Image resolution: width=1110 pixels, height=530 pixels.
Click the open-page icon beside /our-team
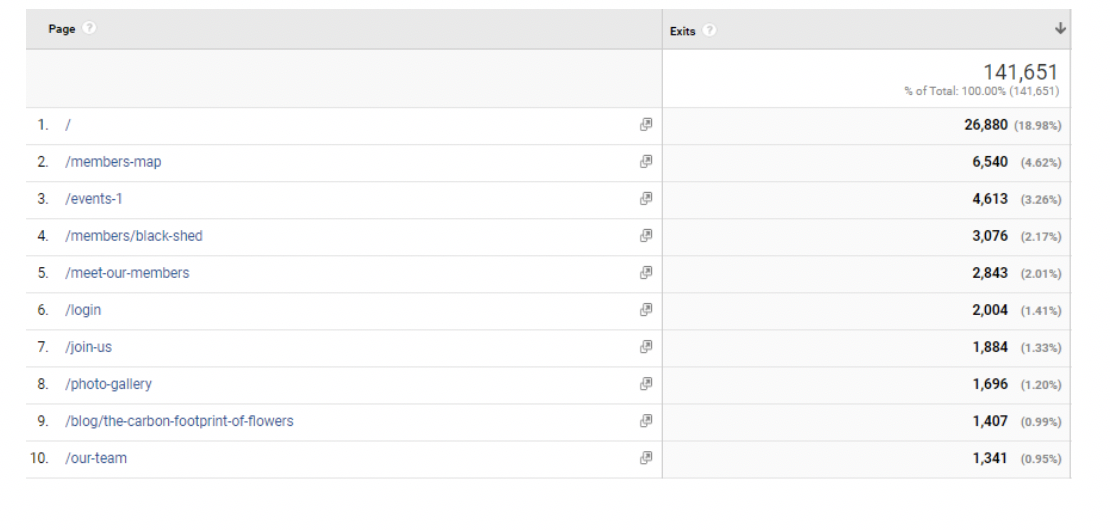point(646,458)
